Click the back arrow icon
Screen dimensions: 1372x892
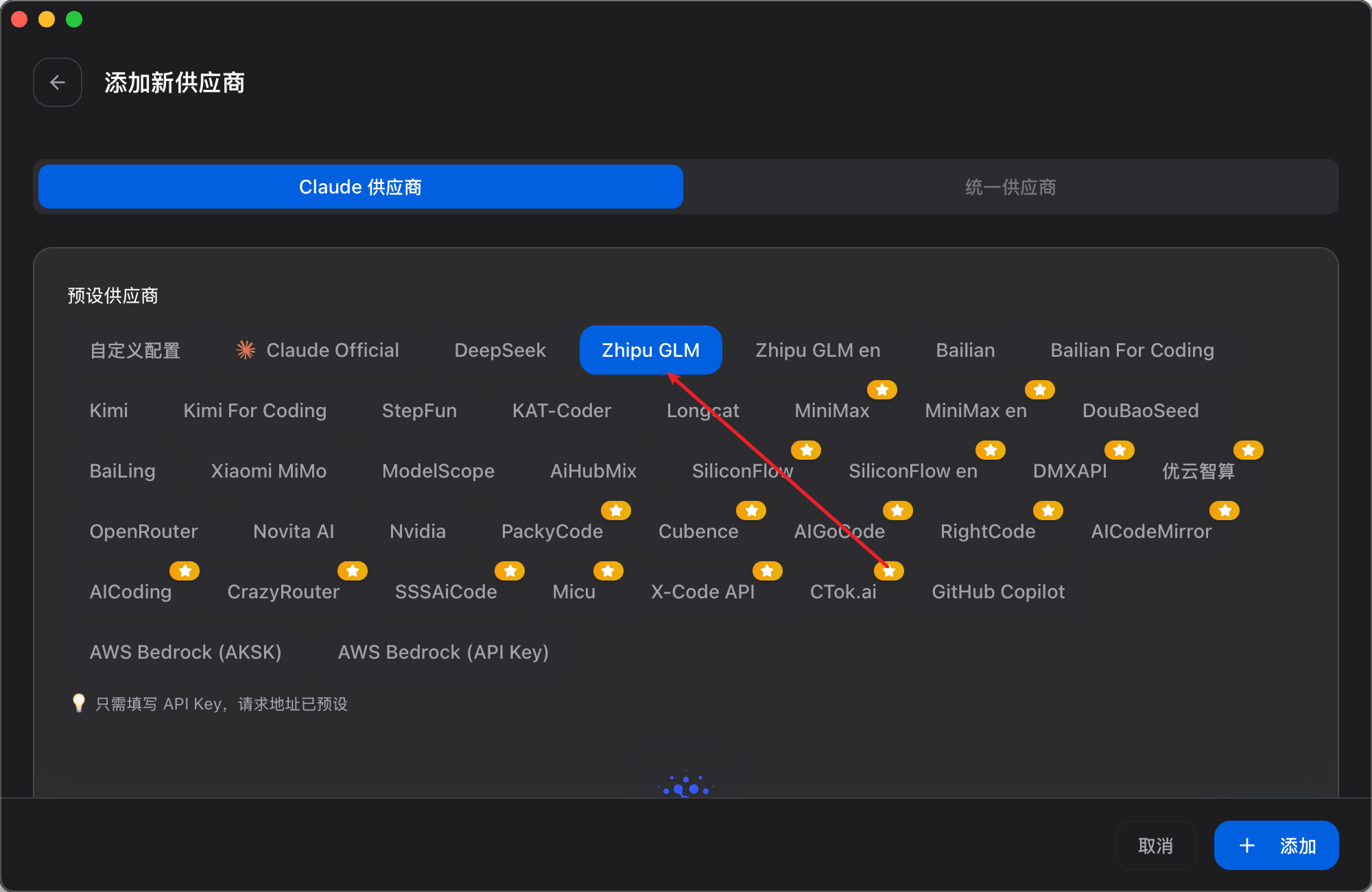click(x=58, y=82)
